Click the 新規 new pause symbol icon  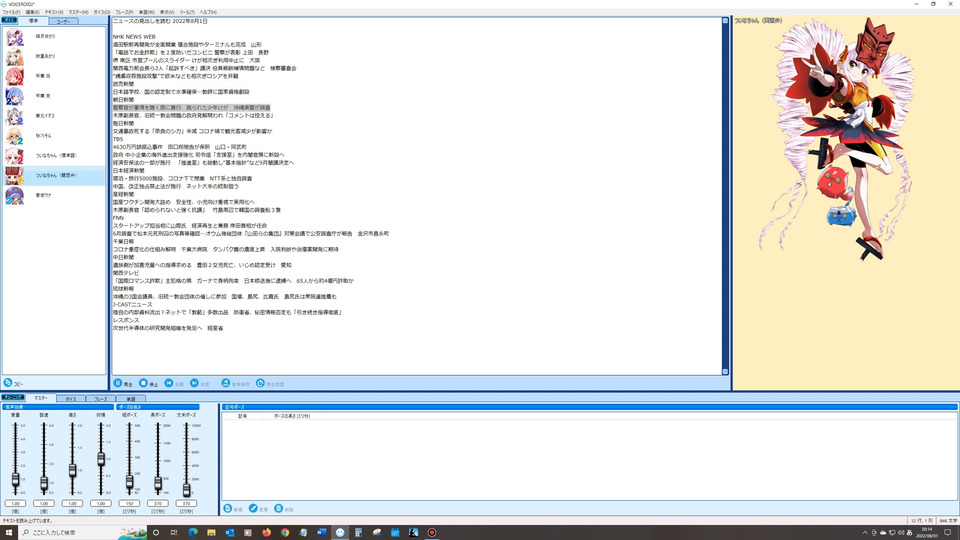[x=228, y=508]
